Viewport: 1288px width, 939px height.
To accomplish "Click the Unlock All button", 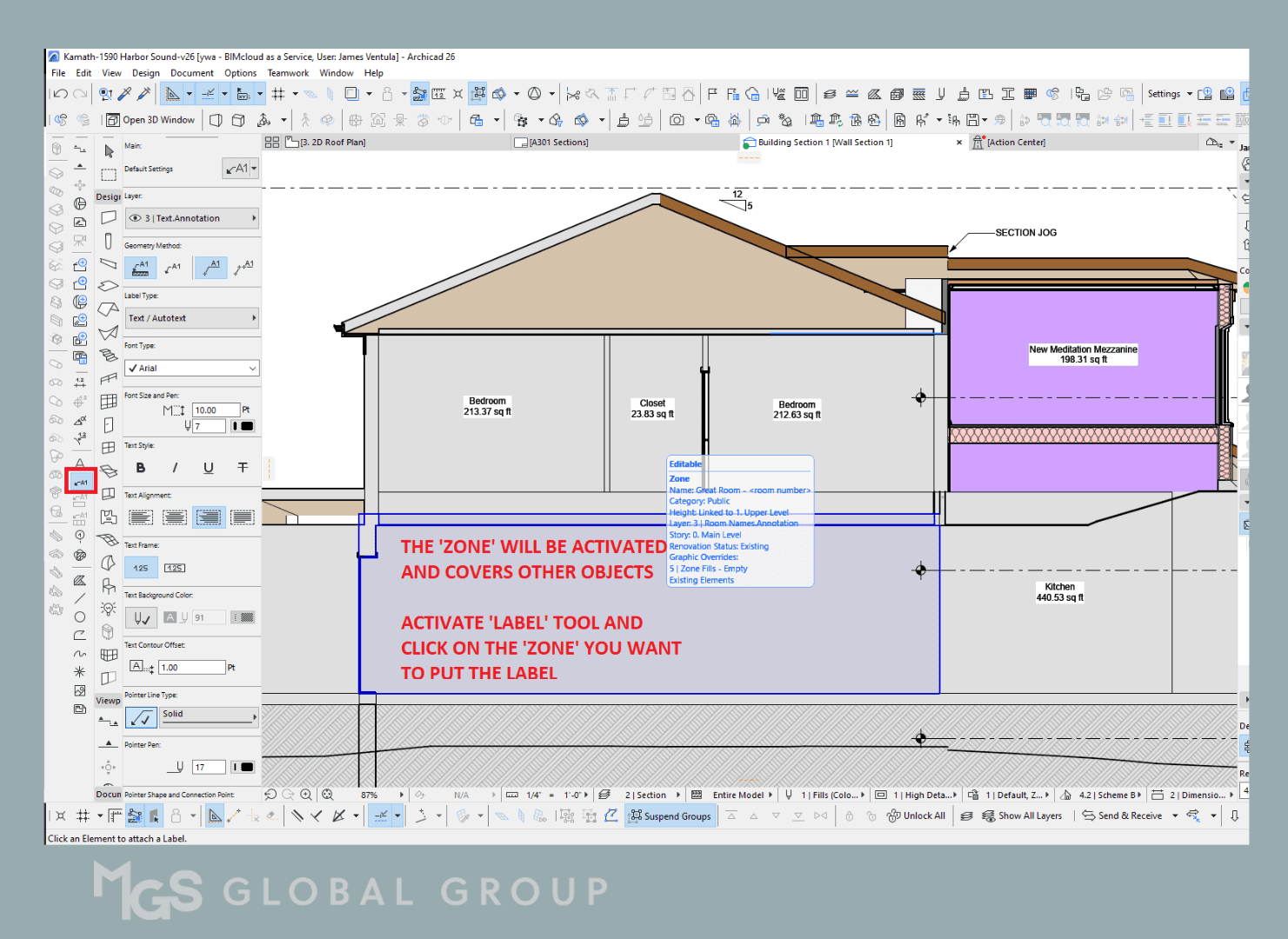I will [x=917, y=816].
